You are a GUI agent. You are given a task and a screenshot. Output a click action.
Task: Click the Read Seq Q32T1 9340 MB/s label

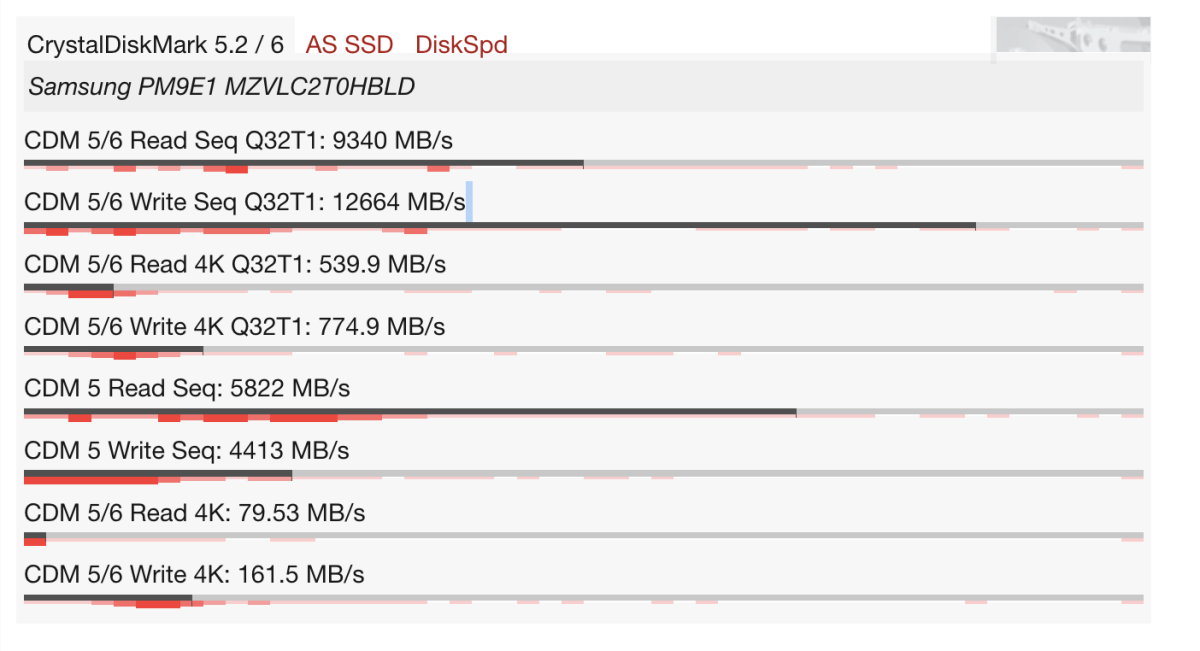[x=238, y=141]
